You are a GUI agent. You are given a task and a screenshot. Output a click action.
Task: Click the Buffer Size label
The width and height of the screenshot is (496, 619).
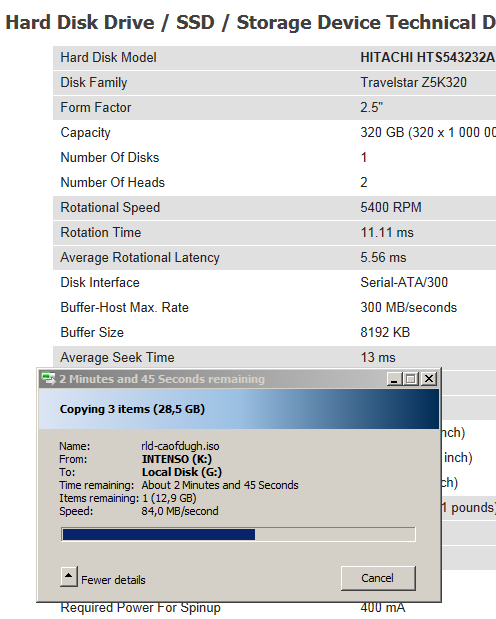coord(92,332)
